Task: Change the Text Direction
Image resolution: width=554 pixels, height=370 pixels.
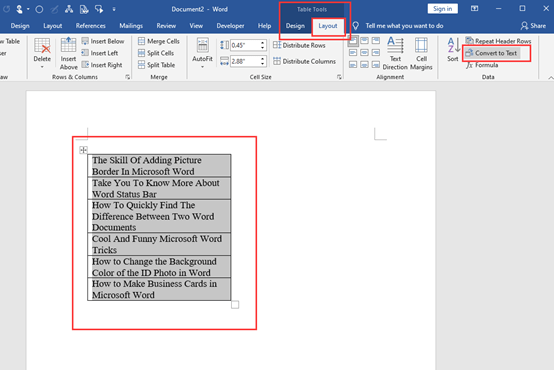Action: tap(395, 53)
